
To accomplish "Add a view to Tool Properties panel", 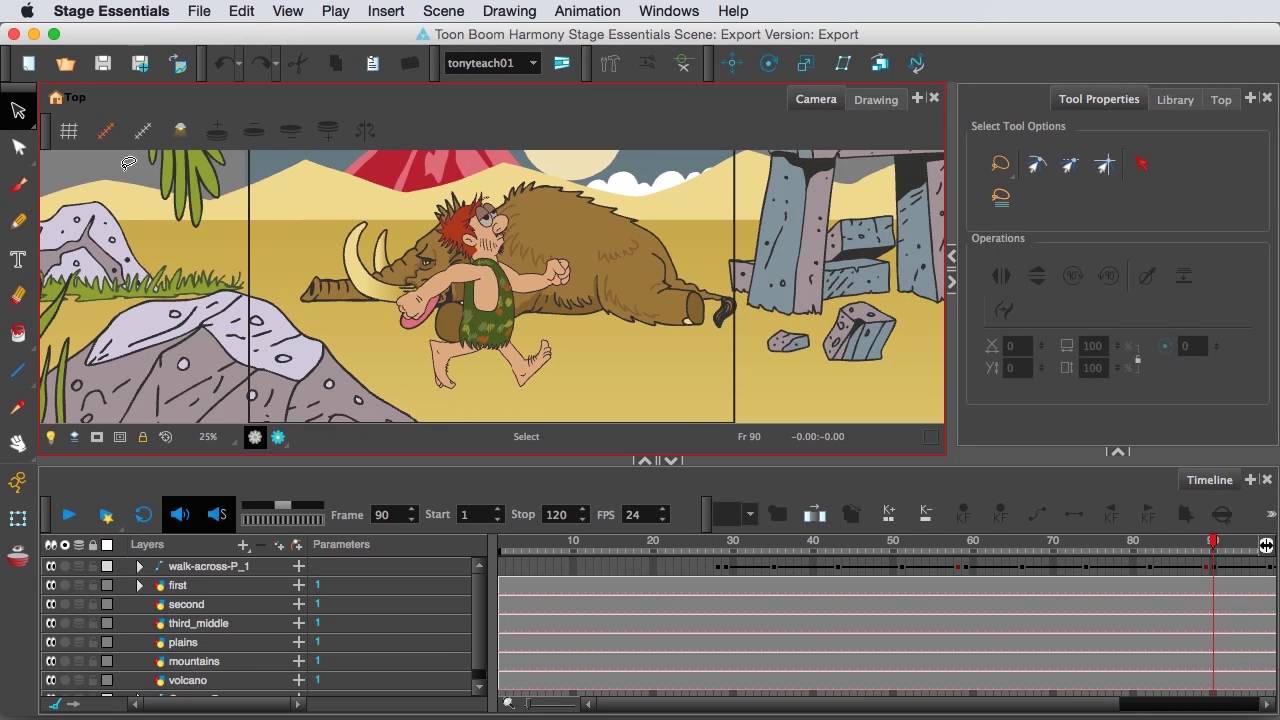I will click(x=1250, y=98).
